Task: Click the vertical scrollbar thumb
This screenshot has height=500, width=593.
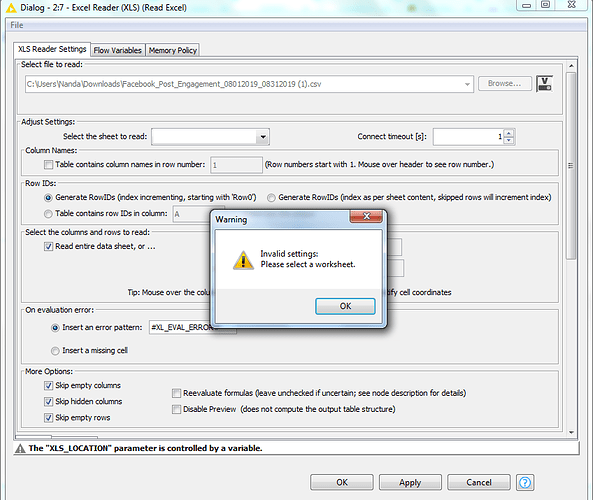Action: click(x=571, y=166)
